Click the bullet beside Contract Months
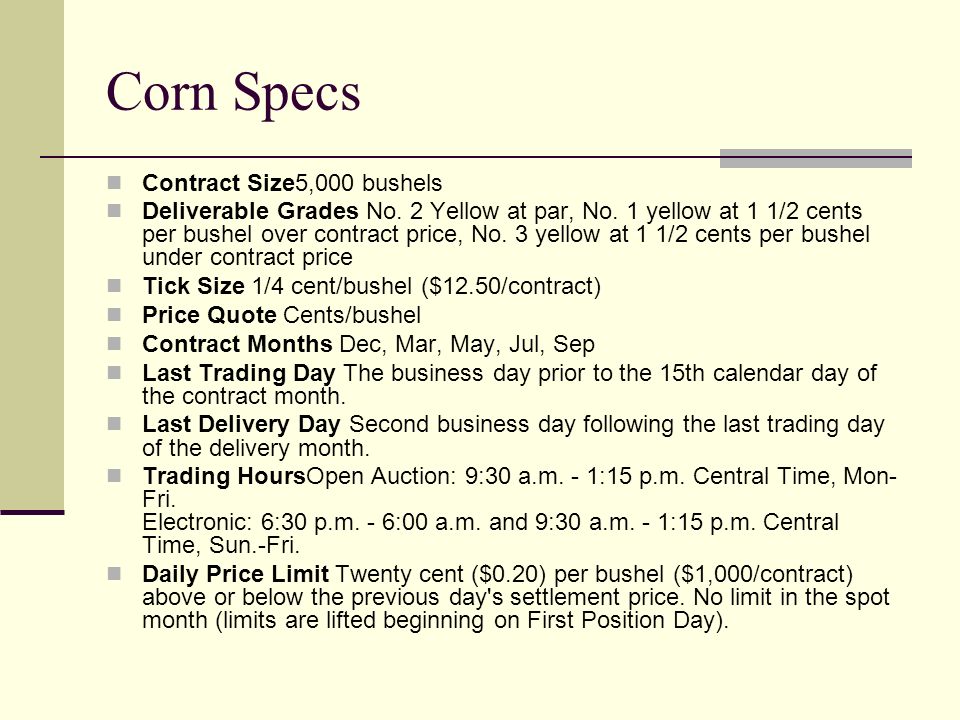The image size is (960, 720). [114, 343]
